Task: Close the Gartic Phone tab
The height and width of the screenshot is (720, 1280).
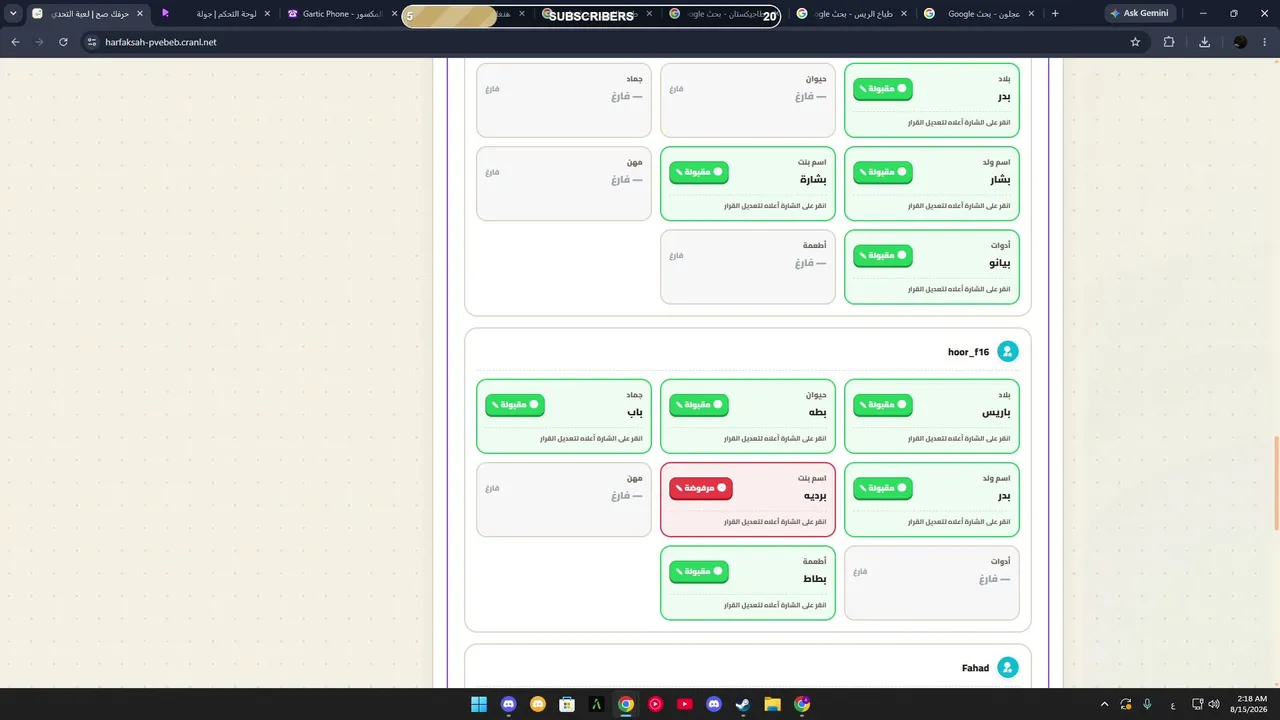Action: pos(394,14)
